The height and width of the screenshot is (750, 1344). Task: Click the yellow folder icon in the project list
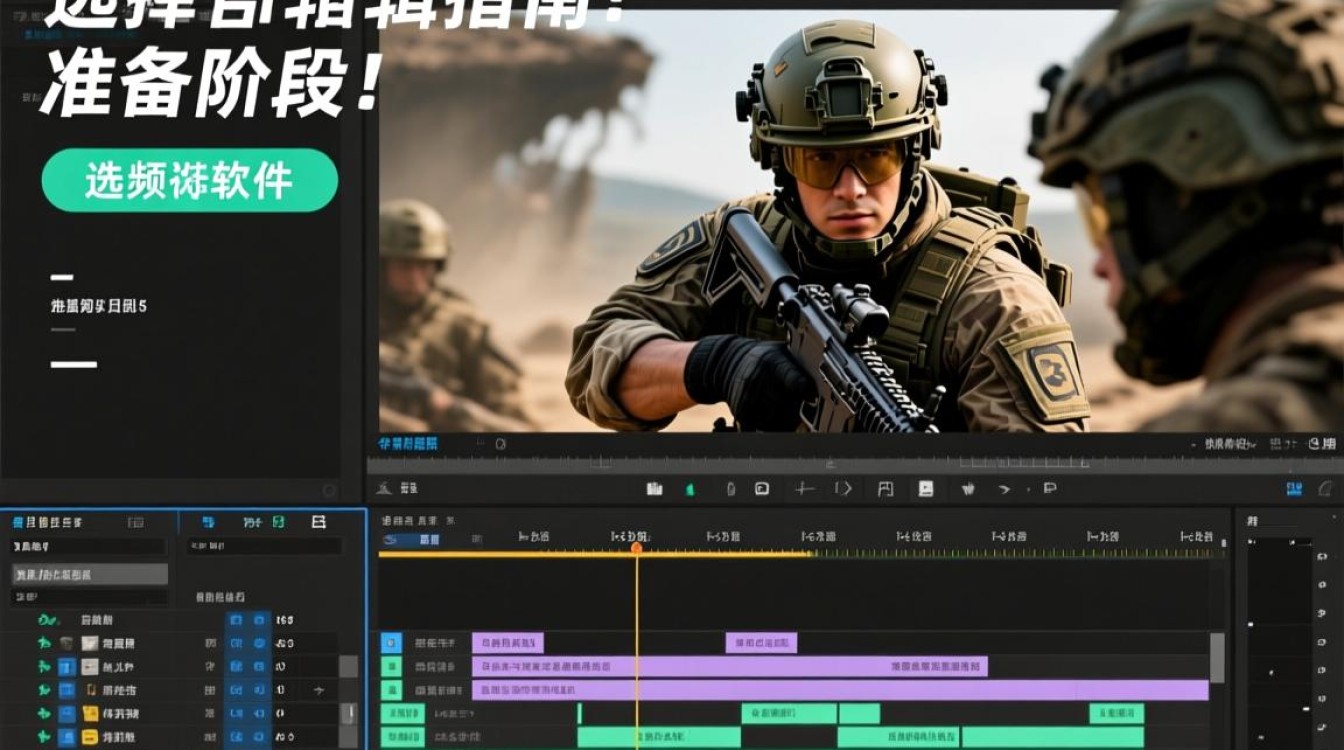91,713
